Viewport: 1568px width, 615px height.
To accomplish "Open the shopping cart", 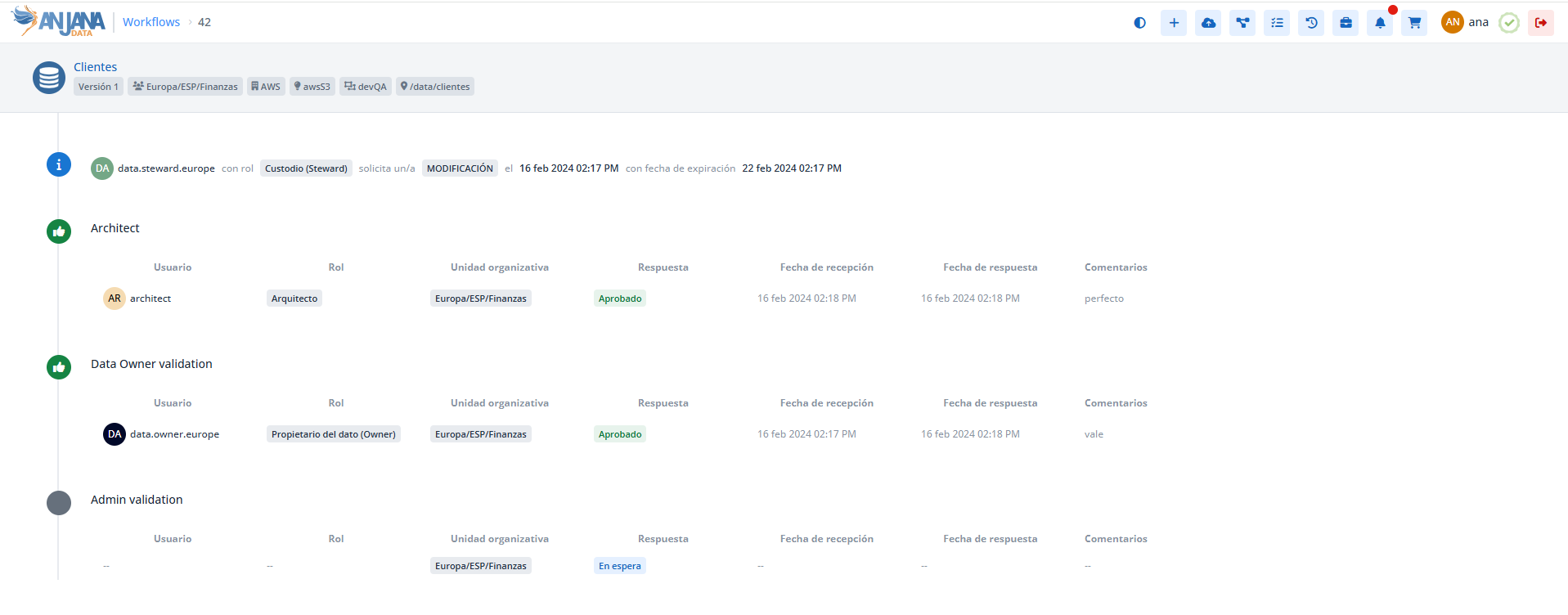I will 1414,23.
